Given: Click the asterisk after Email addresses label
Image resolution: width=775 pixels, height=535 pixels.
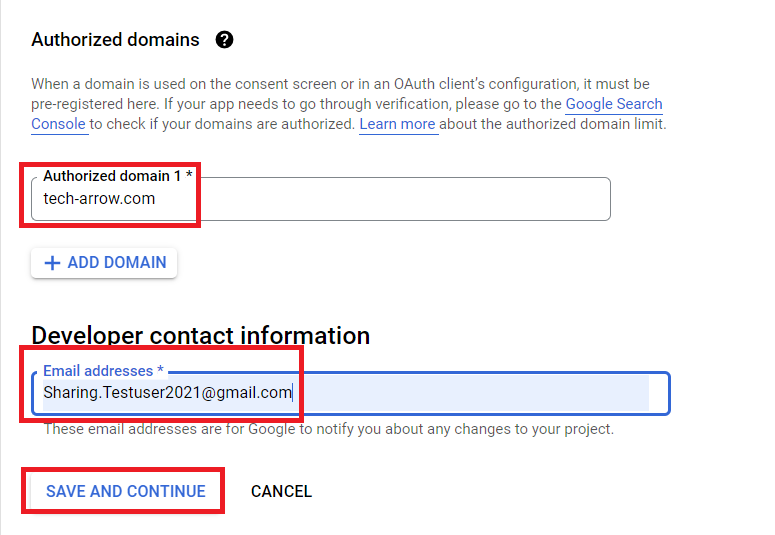Looking at the screenshot, I should [x=160, y=371].
